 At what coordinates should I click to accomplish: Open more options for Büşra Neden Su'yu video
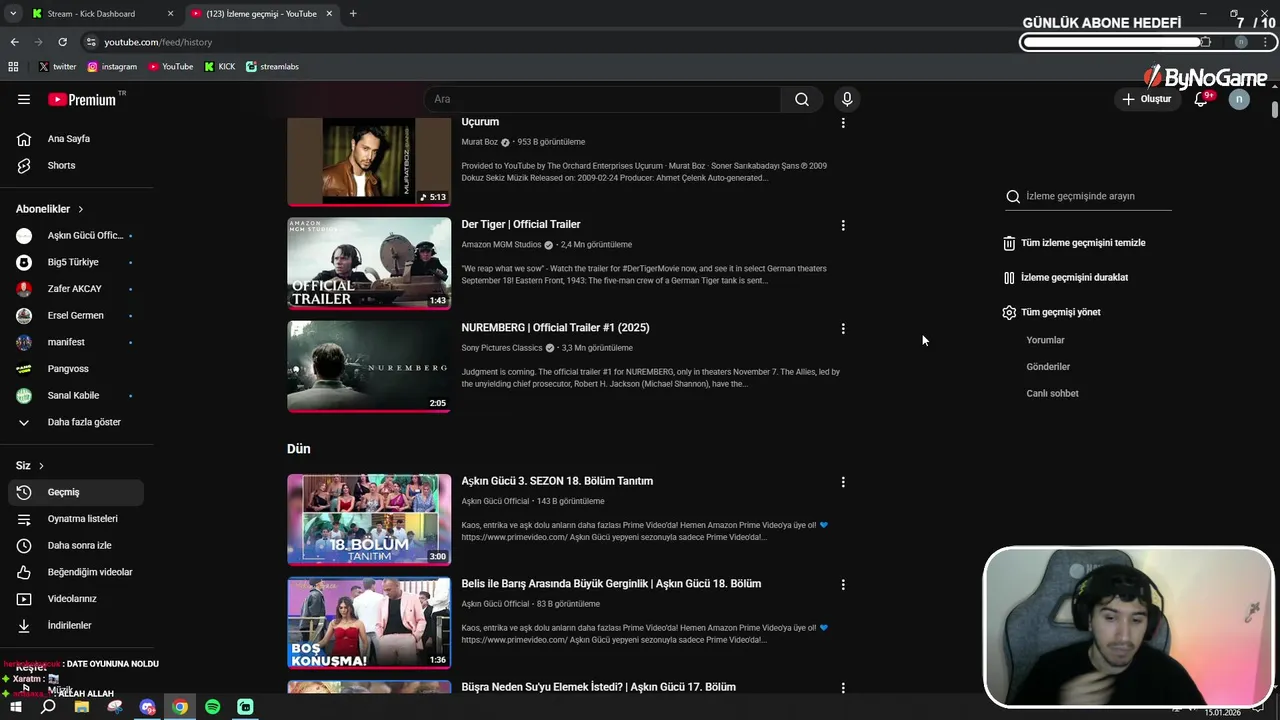pyautogui.click(x=843, y=687)
